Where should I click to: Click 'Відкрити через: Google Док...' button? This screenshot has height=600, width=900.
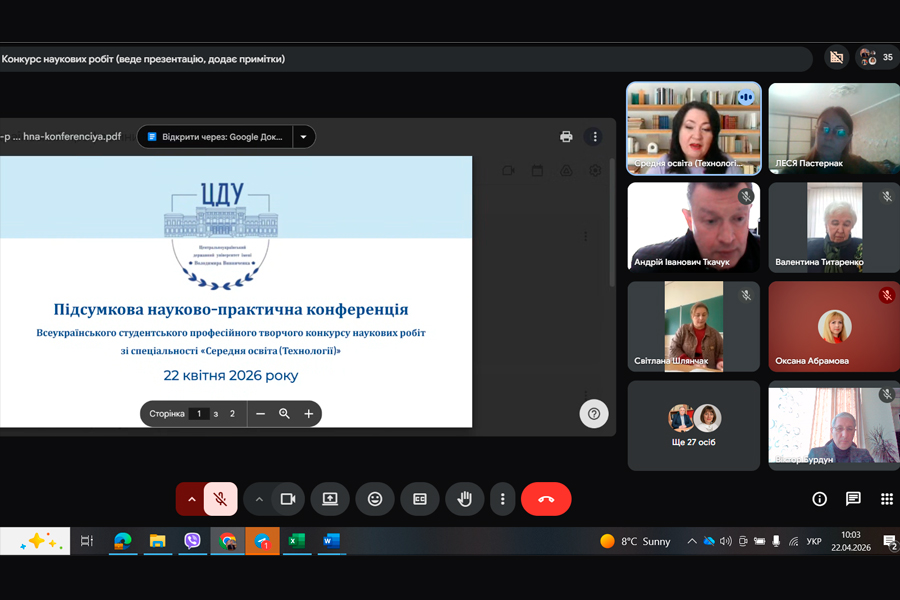click(215, 137)
